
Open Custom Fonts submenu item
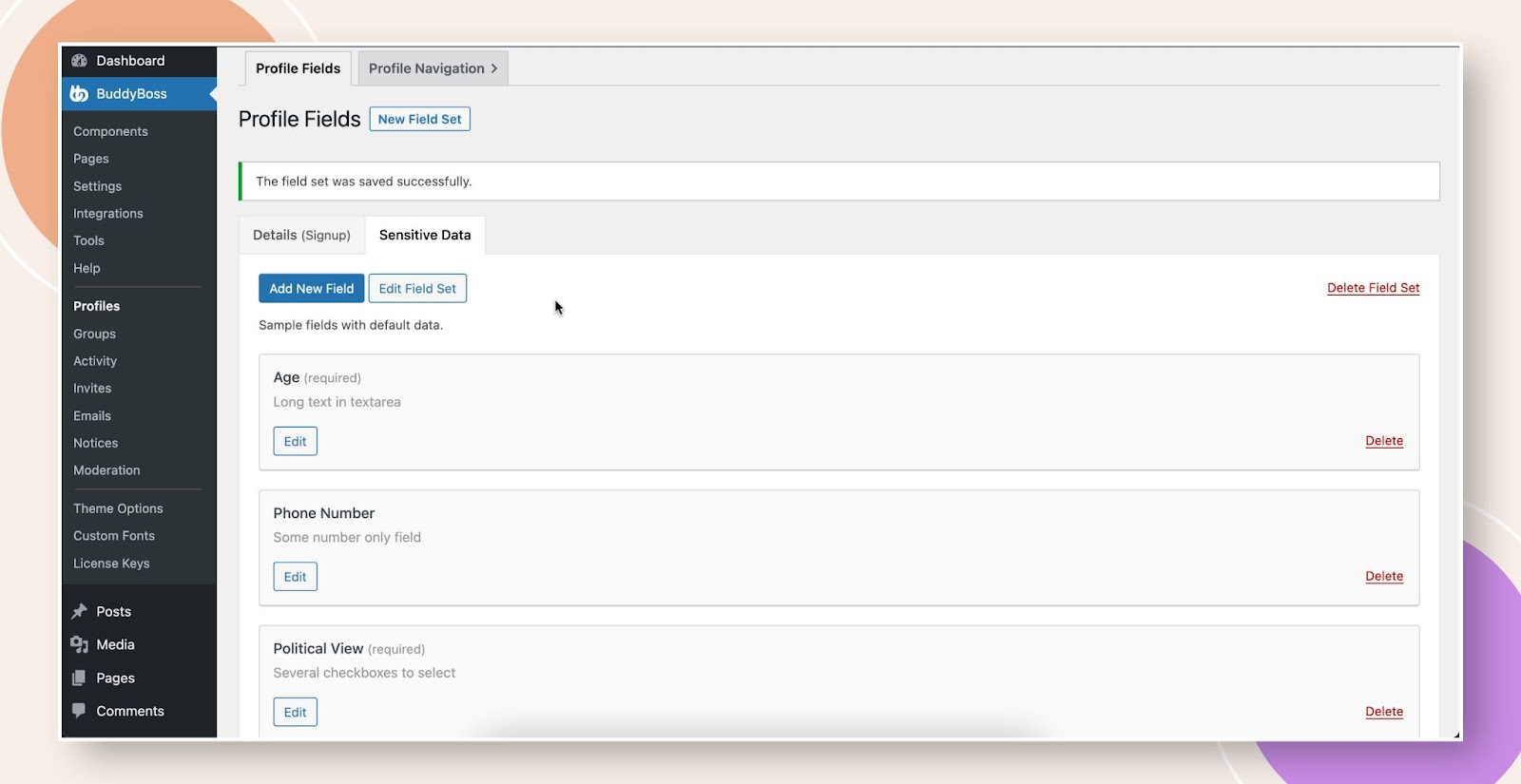(x=114, y=536)
